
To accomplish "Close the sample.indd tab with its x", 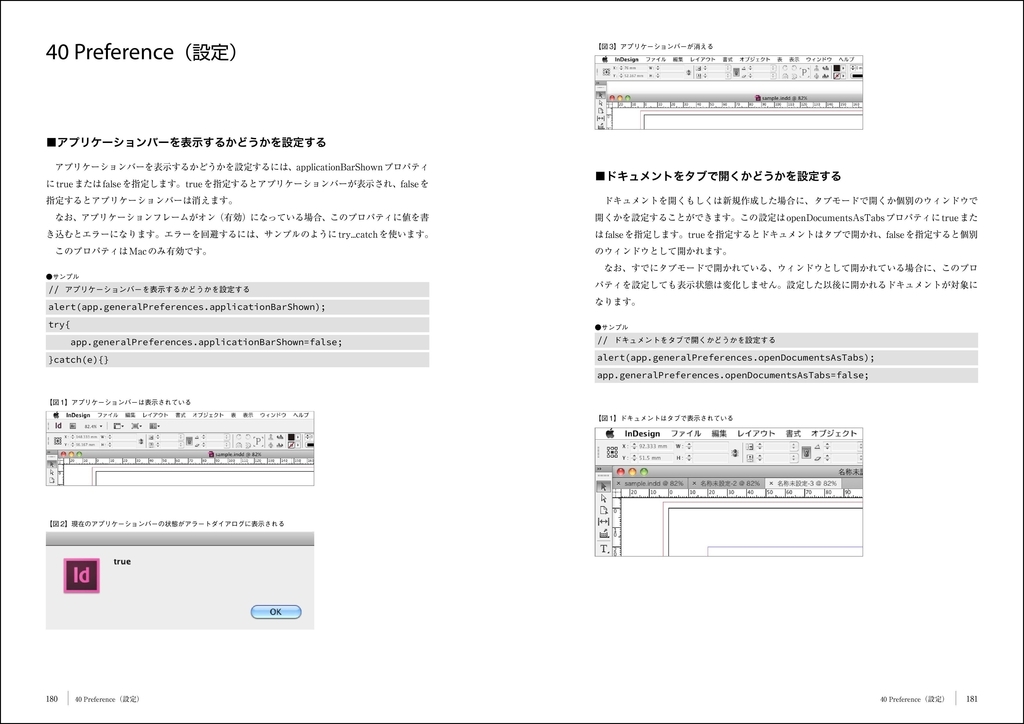I will [x=618, y=484].
